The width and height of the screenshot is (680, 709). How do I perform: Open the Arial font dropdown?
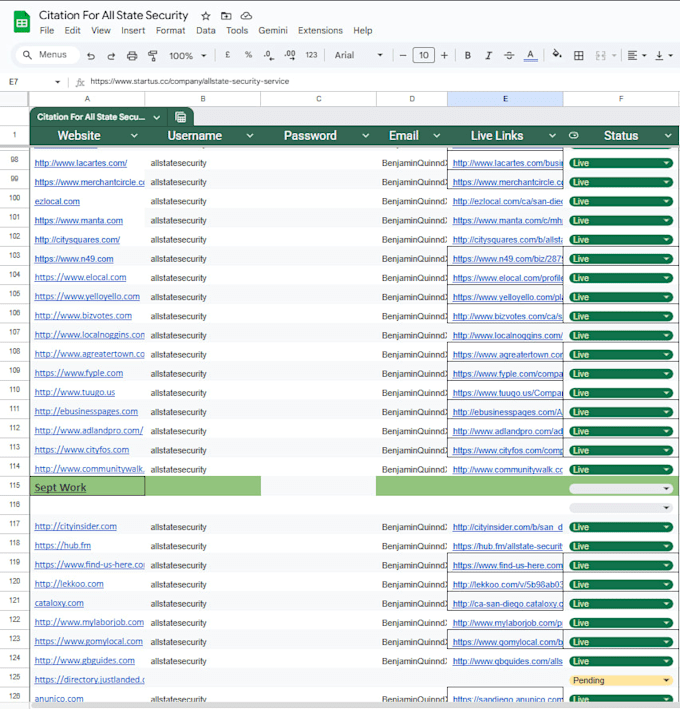359,55
